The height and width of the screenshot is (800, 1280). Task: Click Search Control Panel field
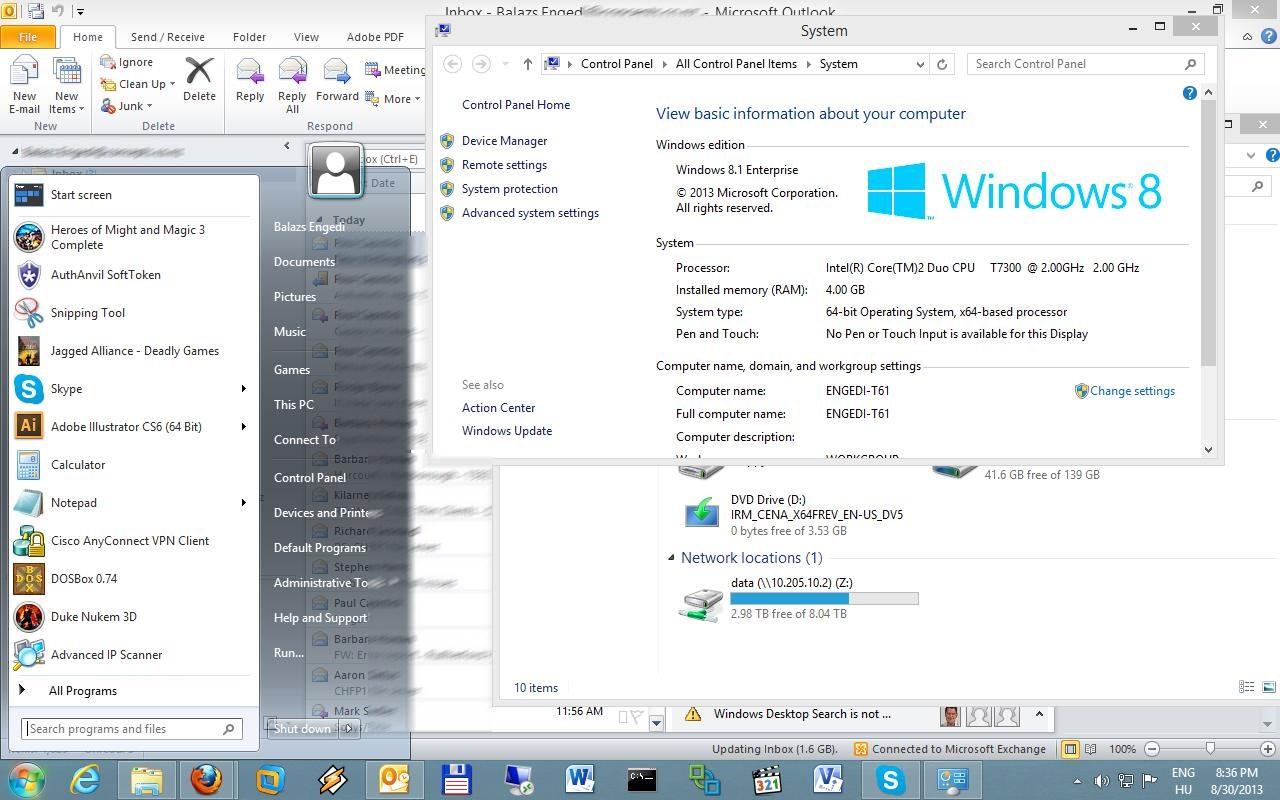[1085, 64]
